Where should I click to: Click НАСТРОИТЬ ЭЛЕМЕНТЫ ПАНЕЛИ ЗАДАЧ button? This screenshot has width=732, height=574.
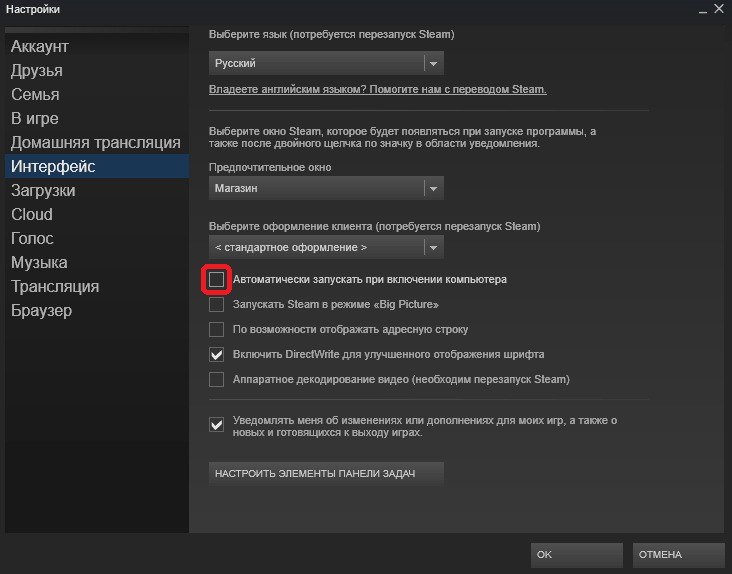326,474
